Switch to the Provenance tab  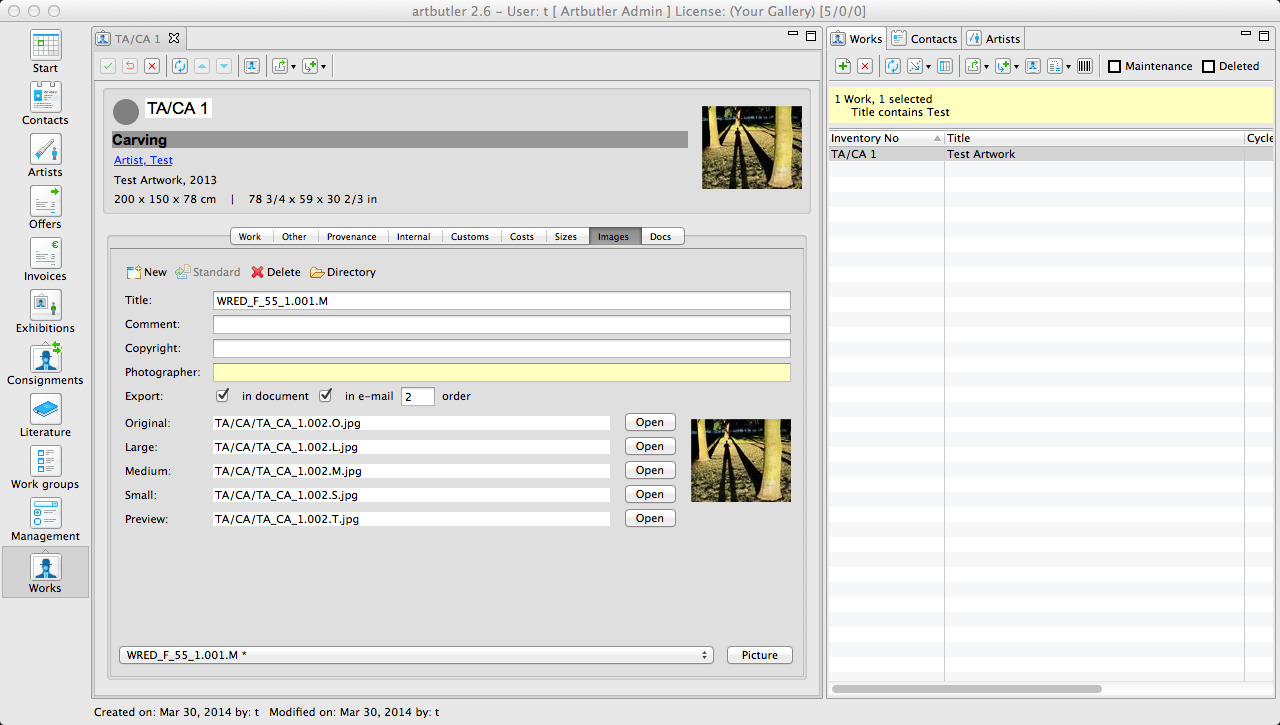[x=352, y=237]
